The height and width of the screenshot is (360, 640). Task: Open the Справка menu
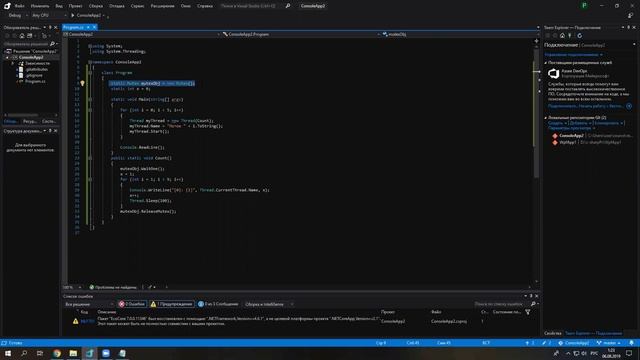[205, 6]
